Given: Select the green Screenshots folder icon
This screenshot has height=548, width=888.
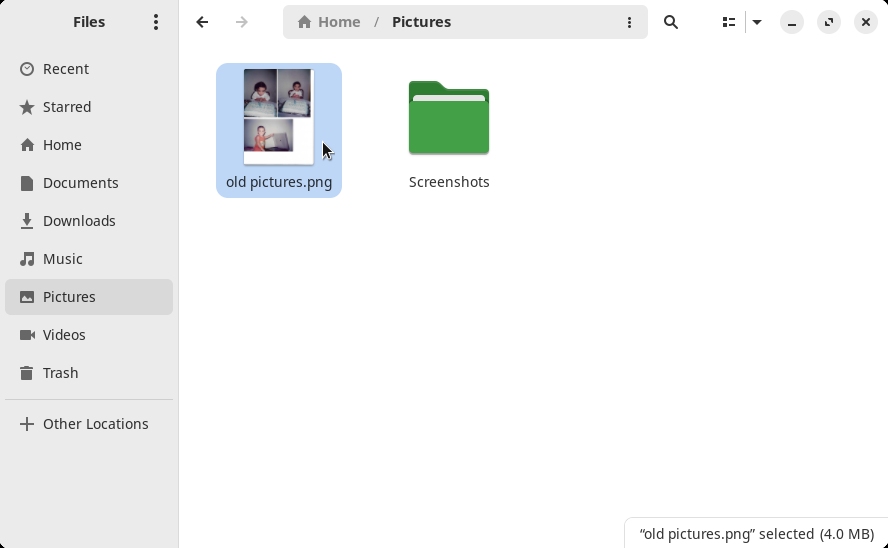Looking at the screenshot, I should coord(449,117).
